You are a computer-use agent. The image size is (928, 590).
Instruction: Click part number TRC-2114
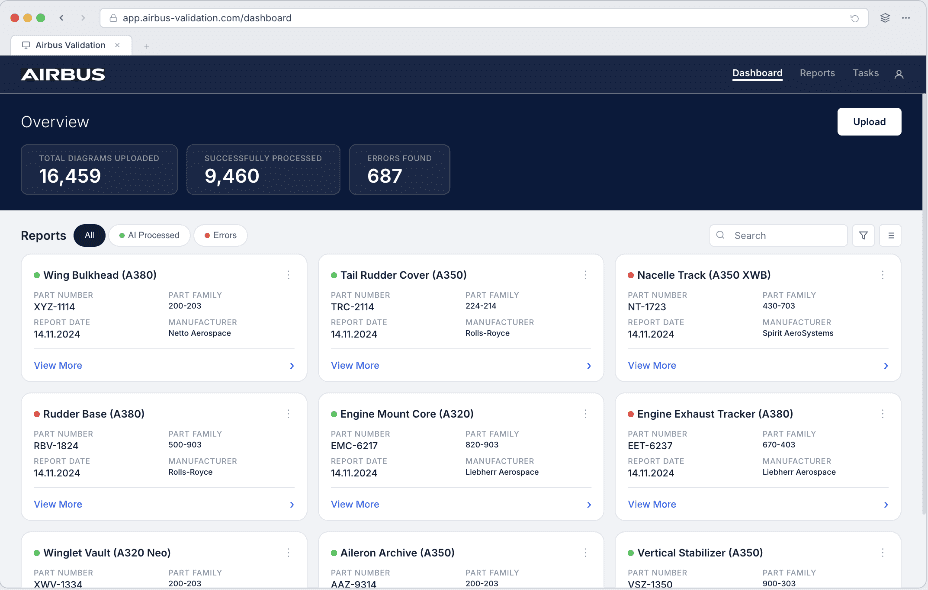(x=352, y=307)
